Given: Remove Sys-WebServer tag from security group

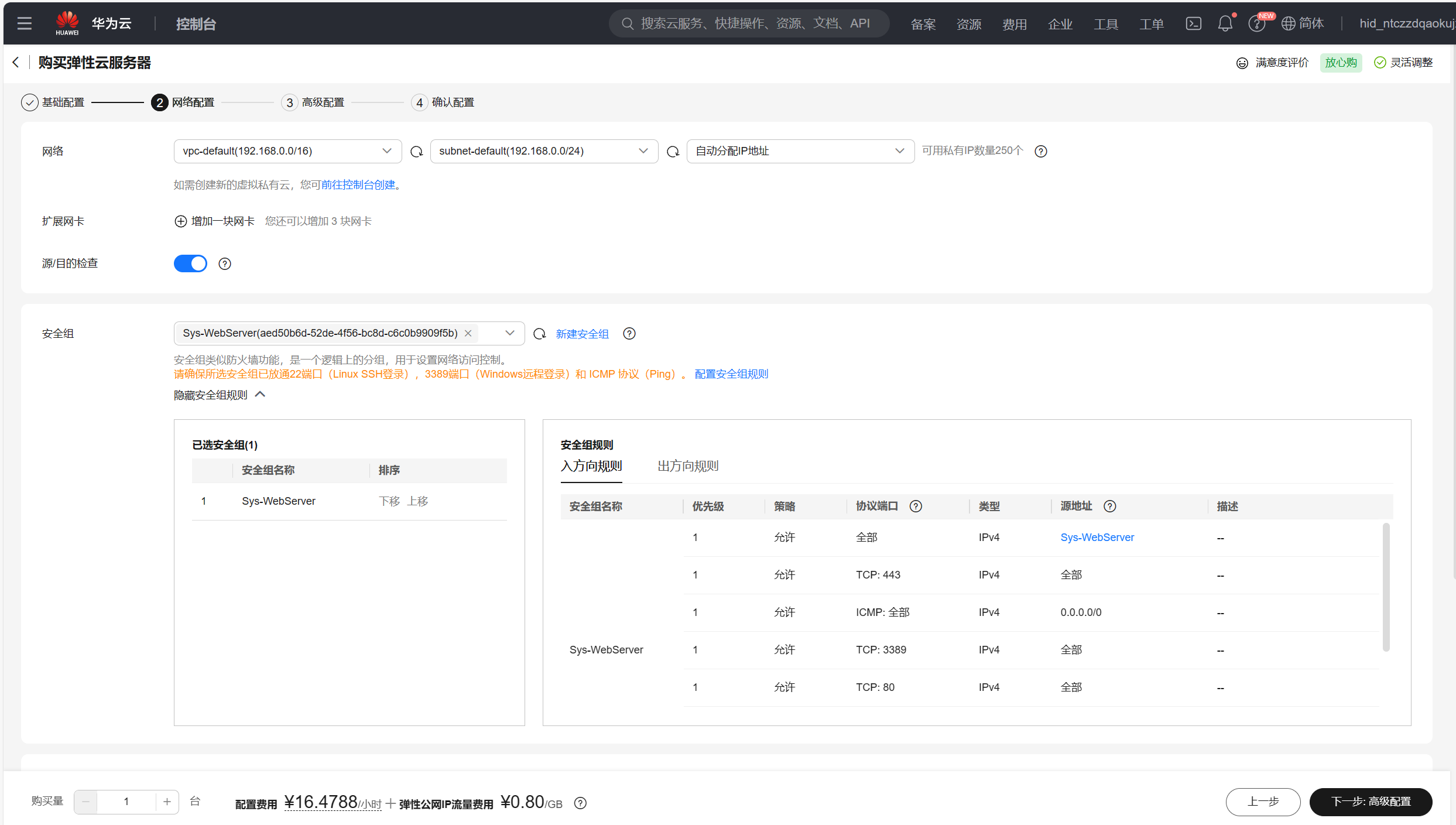Looking at the screenshot, I should tap(468, 333).
